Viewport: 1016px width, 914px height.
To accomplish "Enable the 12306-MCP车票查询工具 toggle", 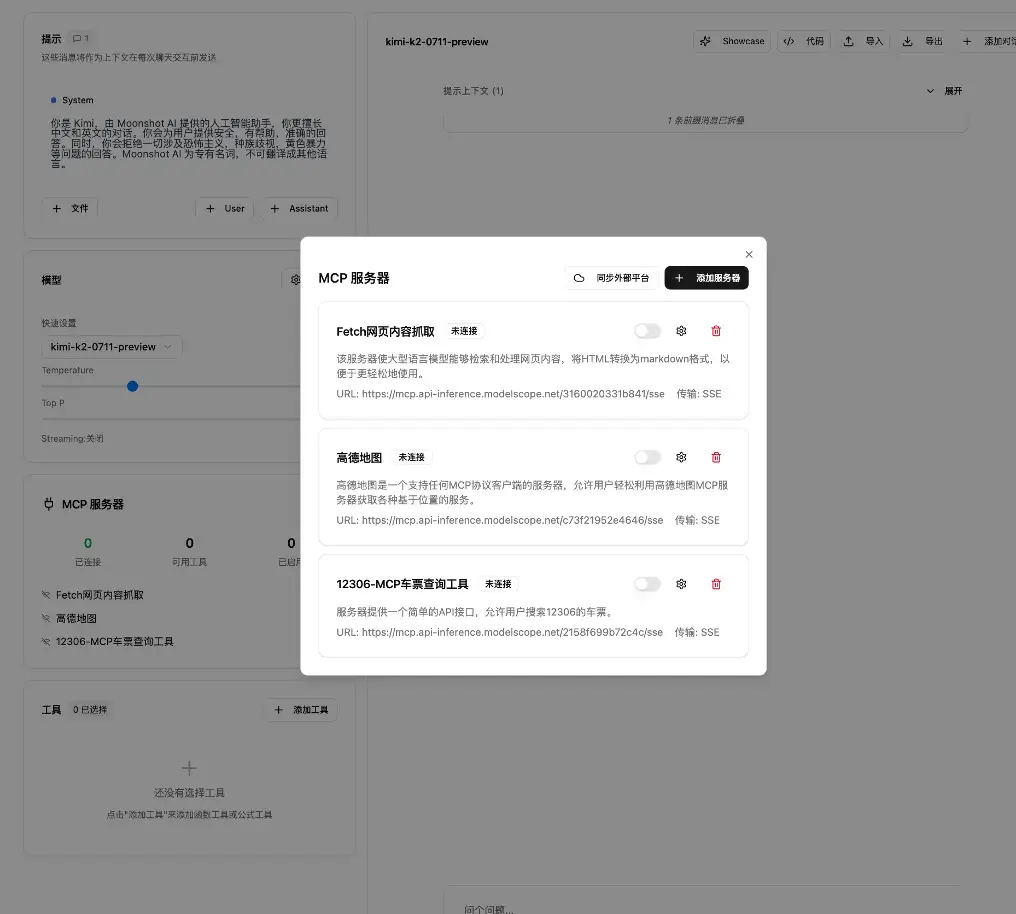I will pyautogui.click(x=646, y=583).
